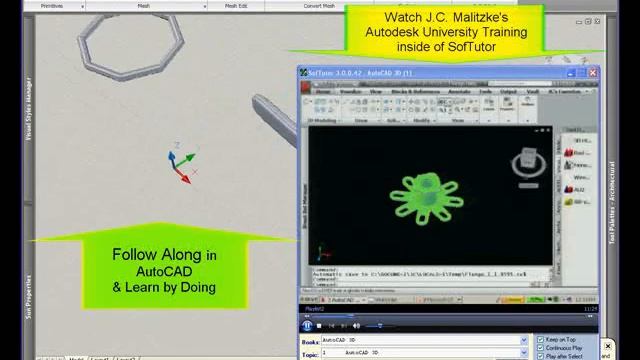Restore the main AutoCAD drawing window
The image size is (640, 360).
588,22
